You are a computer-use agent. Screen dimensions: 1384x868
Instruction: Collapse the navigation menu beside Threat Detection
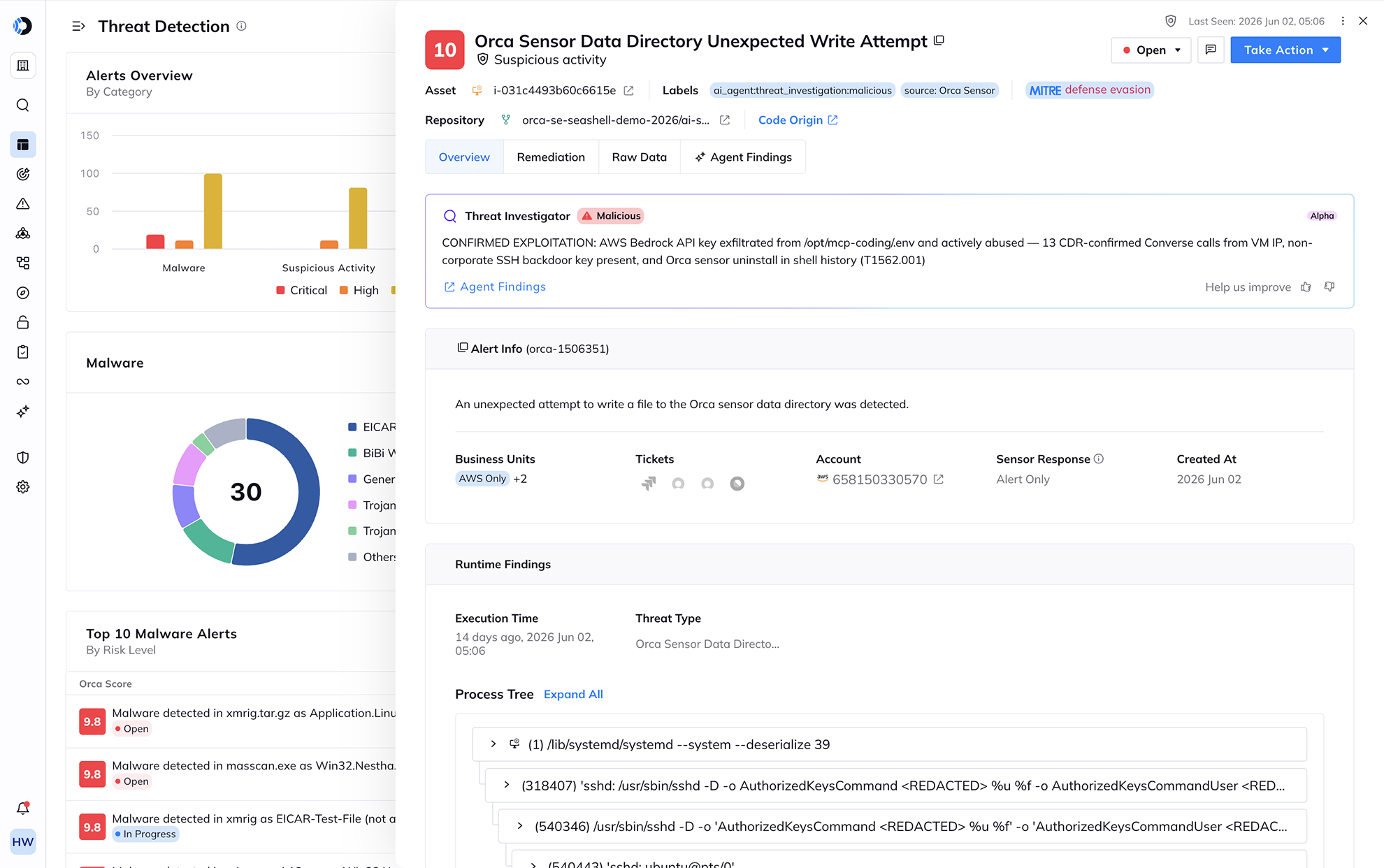click(x=78, y=27)
